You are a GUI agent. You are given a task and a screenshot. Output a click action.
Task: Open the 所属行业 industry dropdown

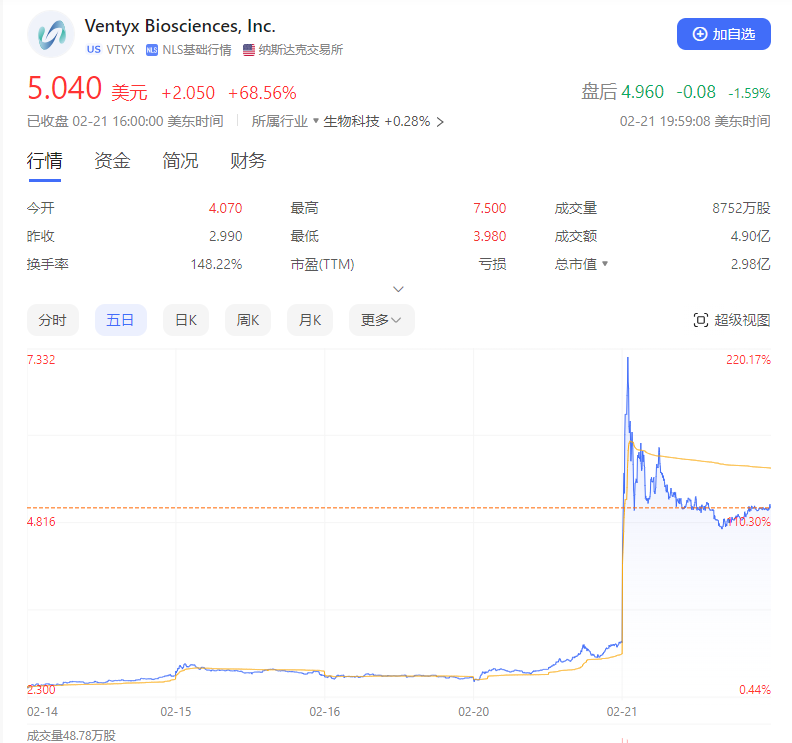pos(285,121)
